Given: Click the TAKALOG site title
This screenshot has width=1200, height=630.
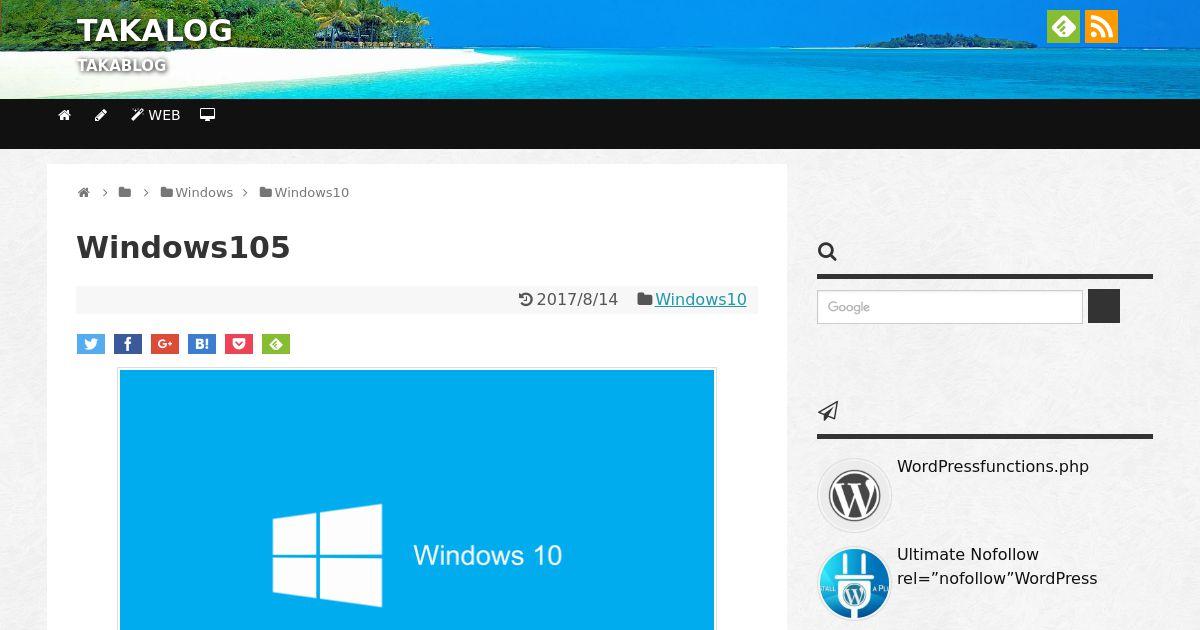Looking at the screenshot, I should pyautogui.click(x=155, y=31).
